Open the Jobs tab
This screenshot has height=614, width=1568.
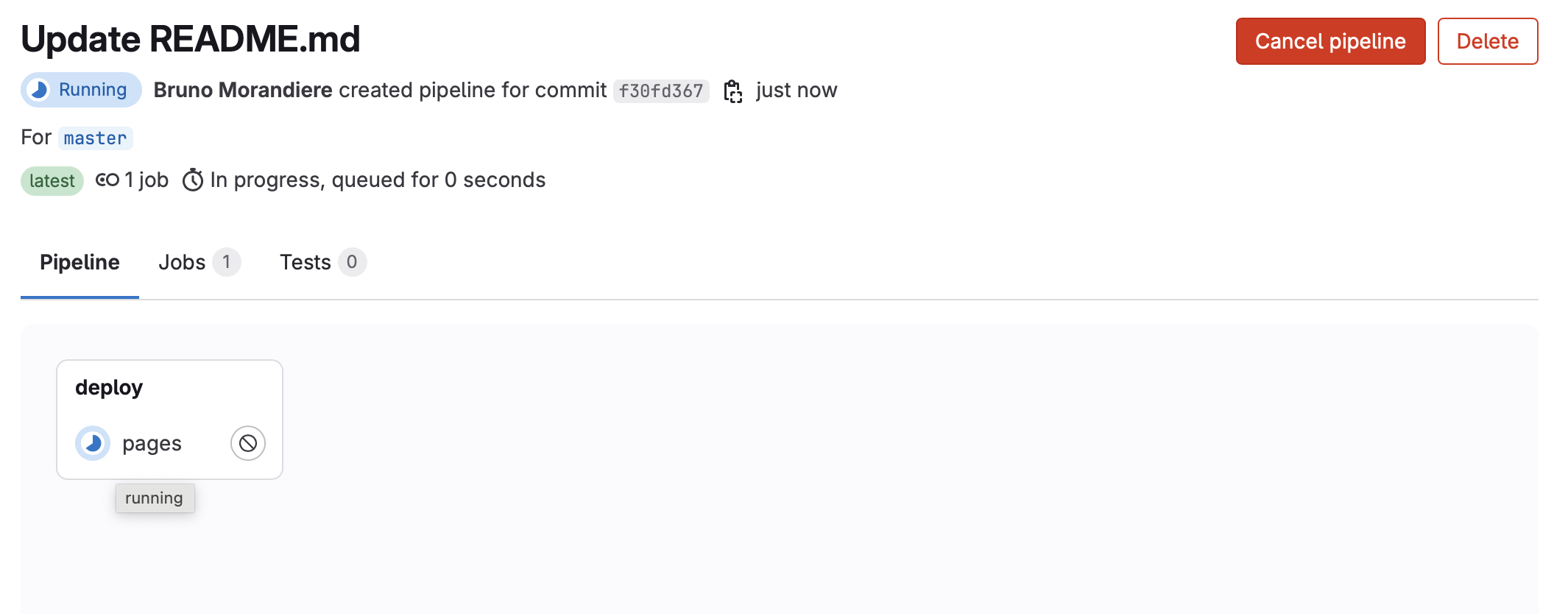pos(182,263)
